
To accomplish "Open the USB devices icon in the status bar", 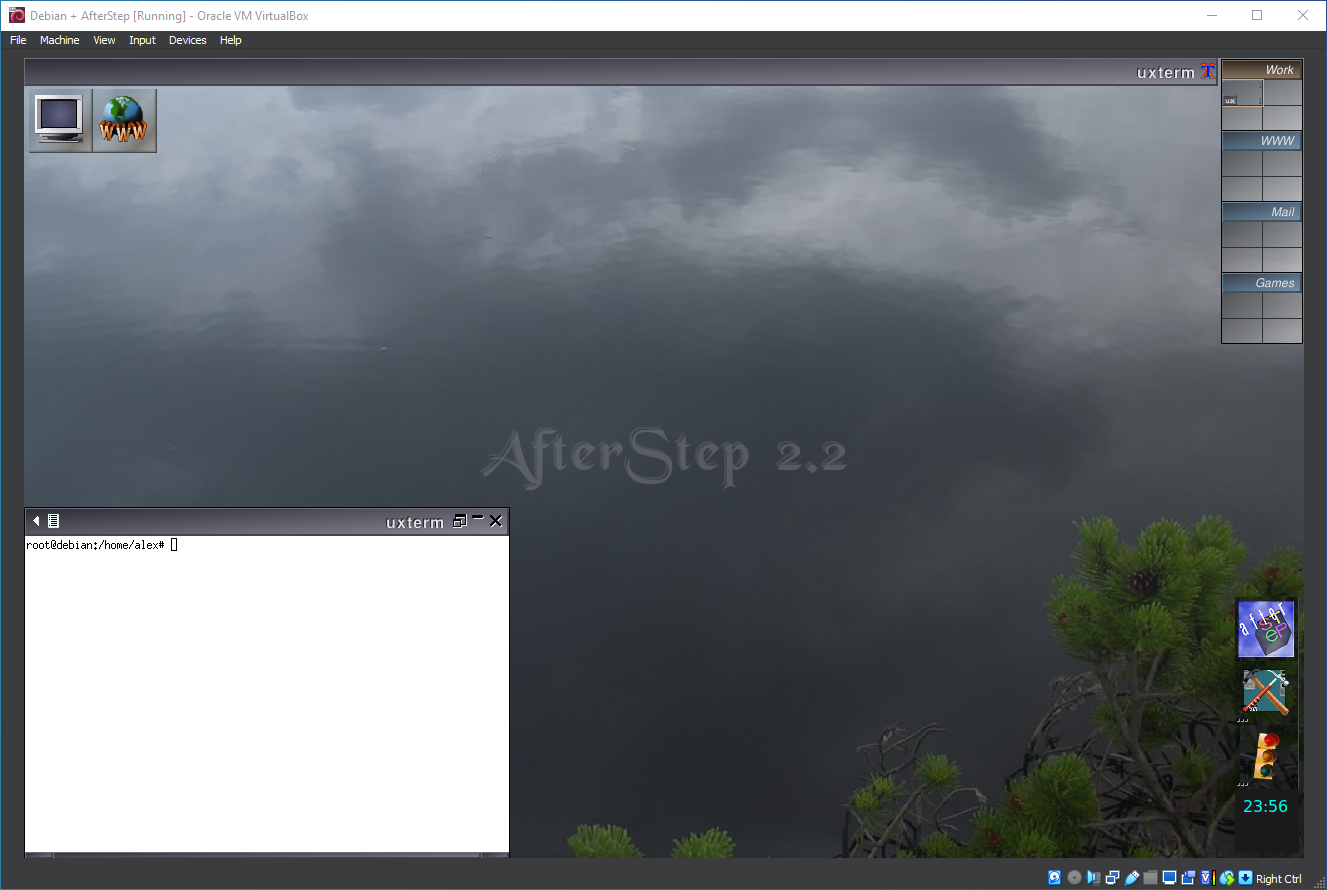I will [1131, 877].
